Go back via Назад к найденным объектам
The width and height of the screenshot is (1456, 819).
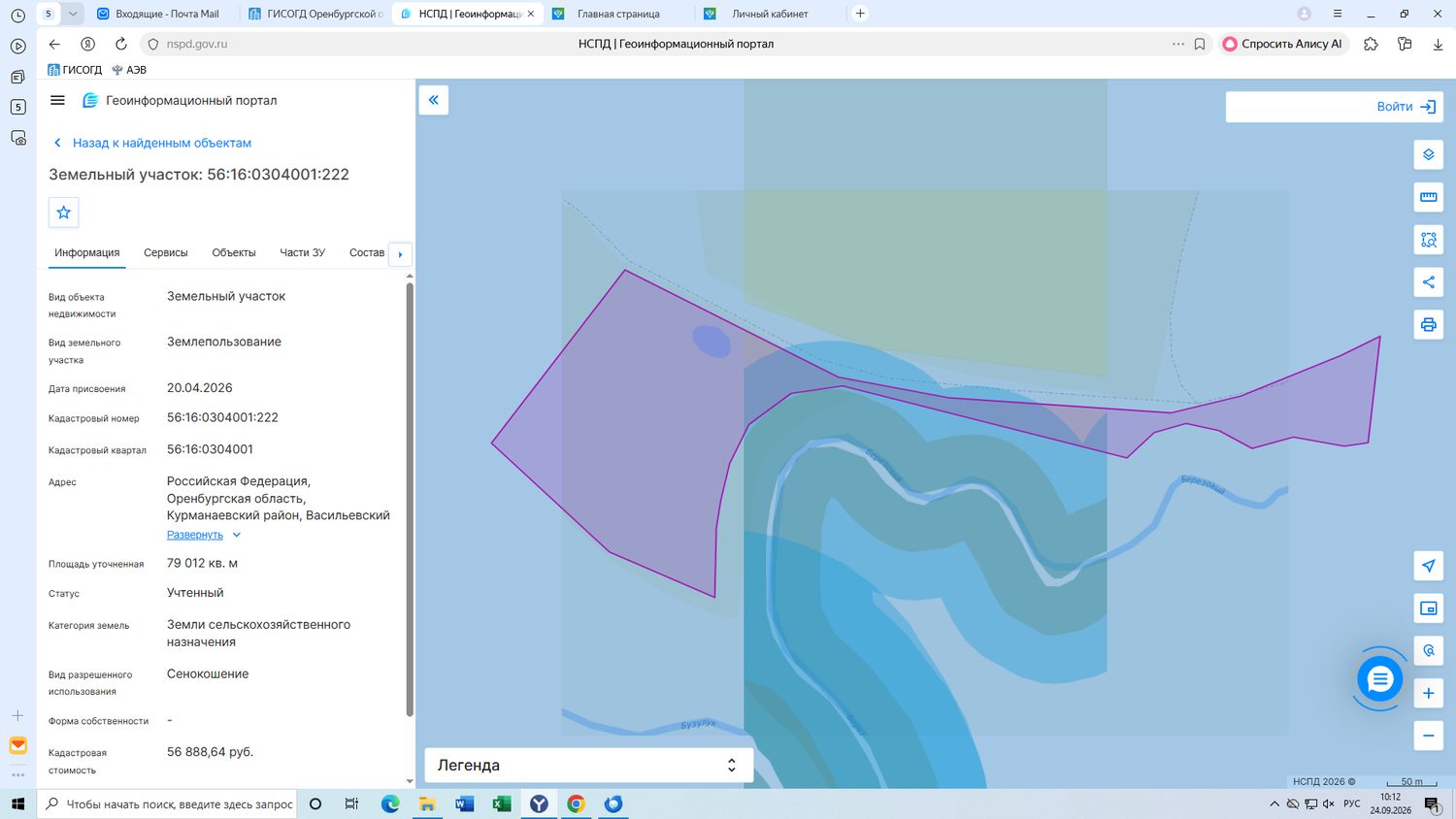click(x=152, y=143)
